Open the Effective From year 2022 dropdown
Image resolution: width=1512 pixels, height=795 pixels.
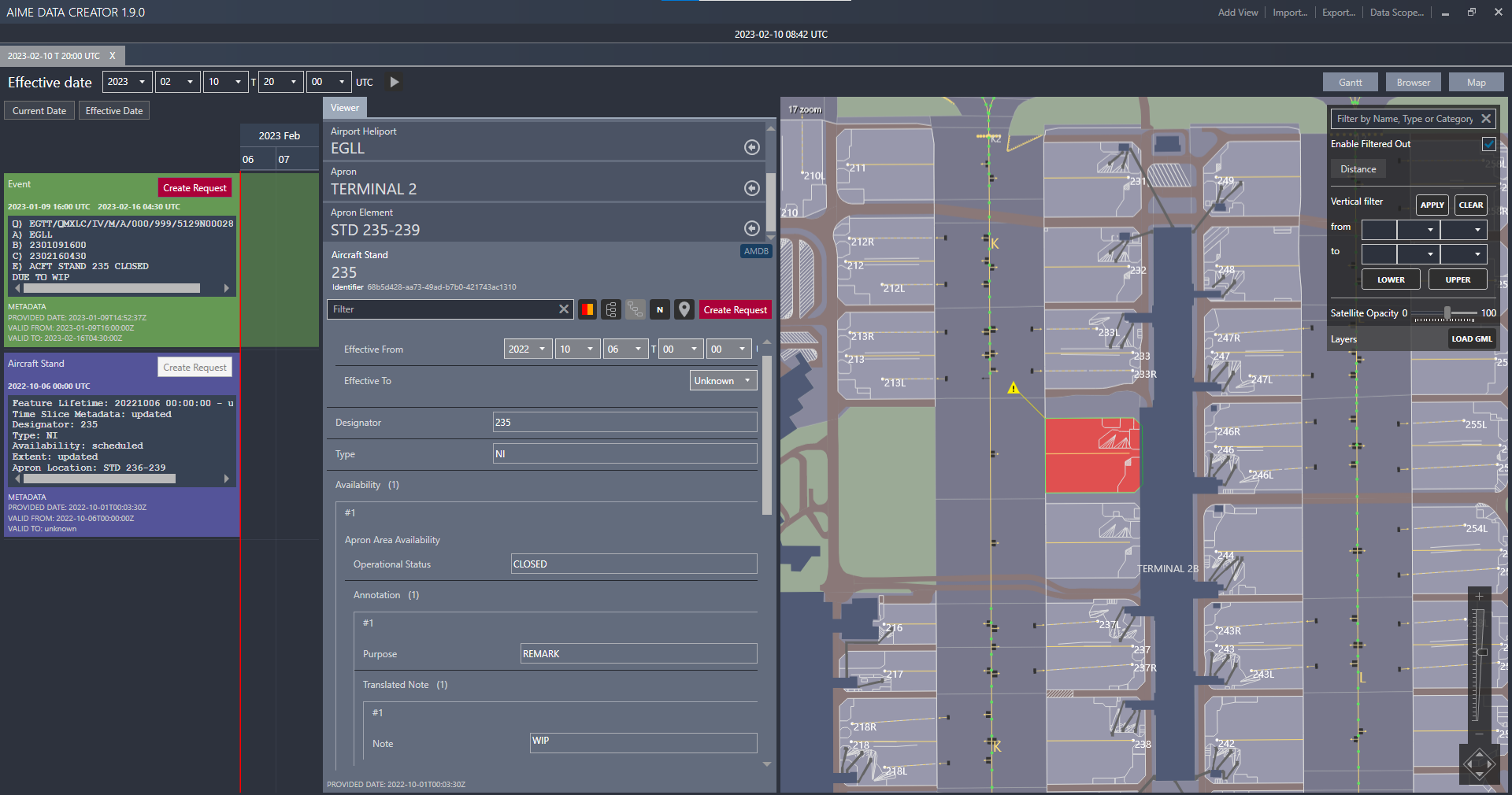528,349
